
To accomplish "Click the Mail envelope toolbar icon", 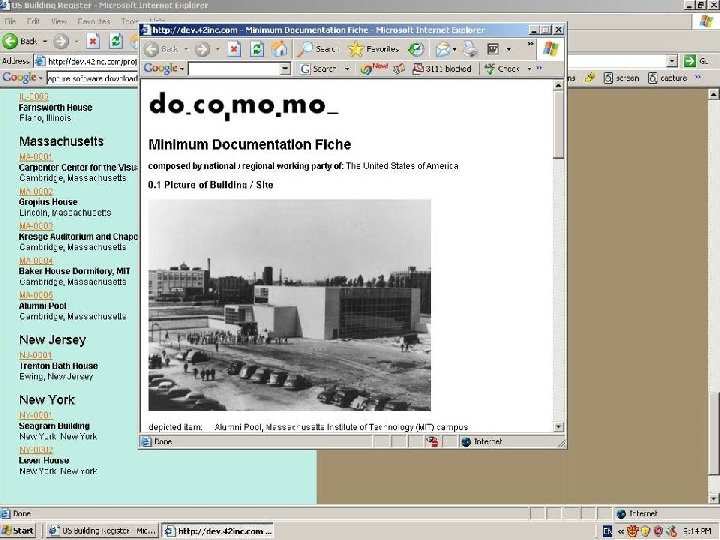I will pyautogui.click(x=442, y=48).
